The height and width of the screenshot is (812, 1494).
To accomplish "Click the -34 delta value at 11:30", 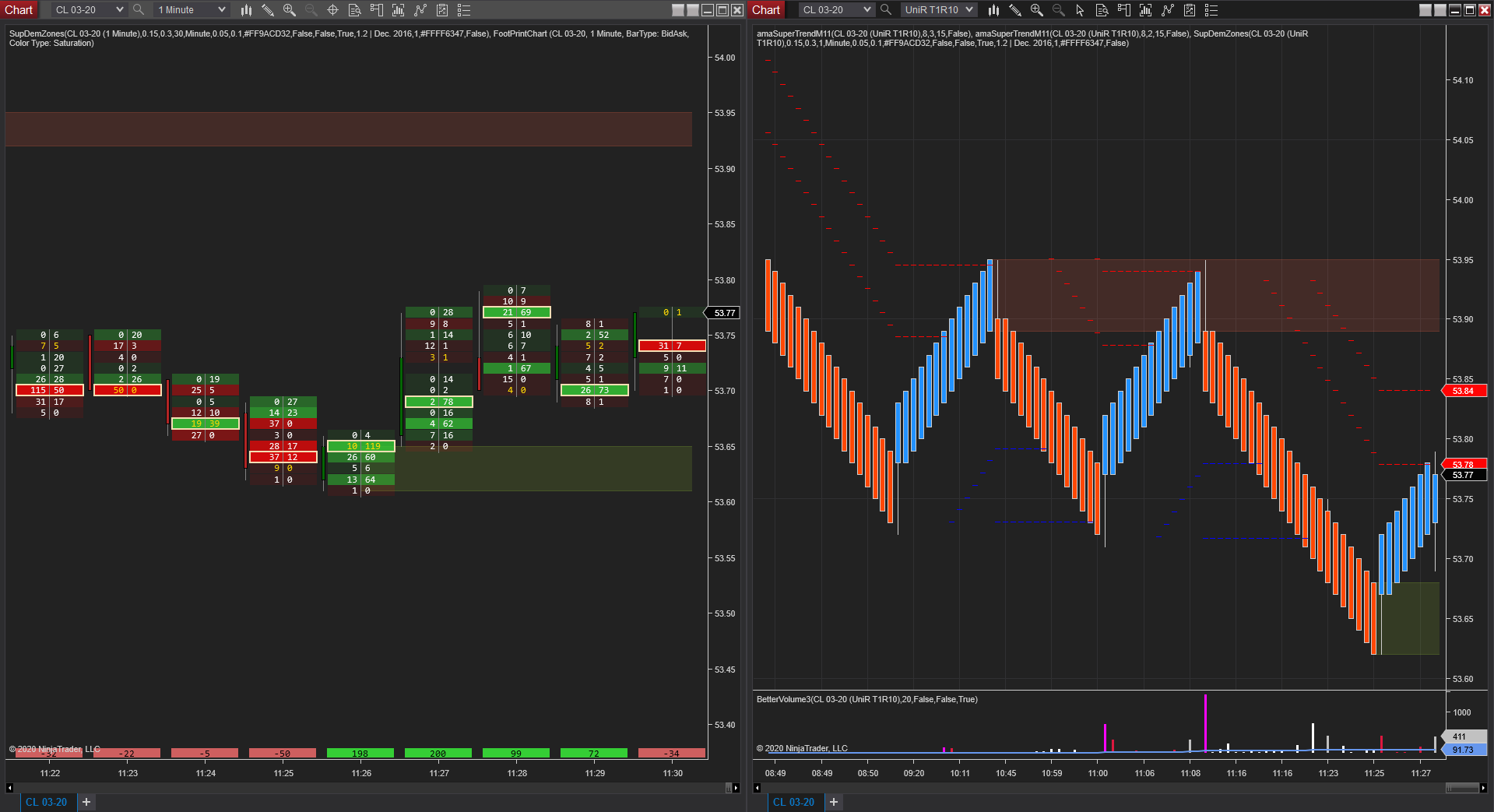I will [672, 754].
